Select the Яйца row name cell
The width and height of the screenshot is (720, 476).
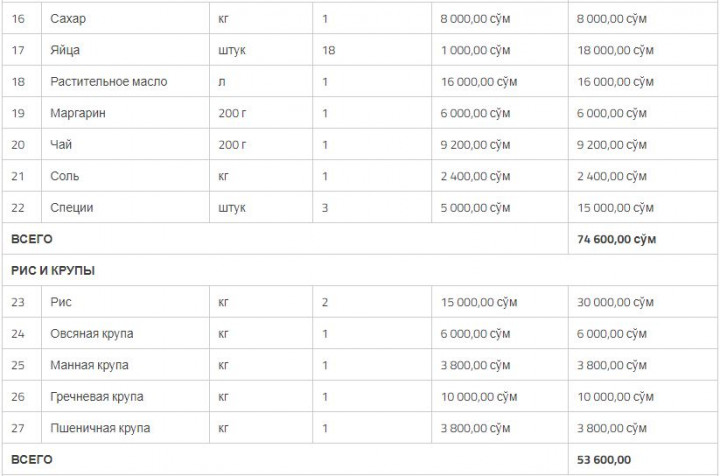(x=66, y=50)
